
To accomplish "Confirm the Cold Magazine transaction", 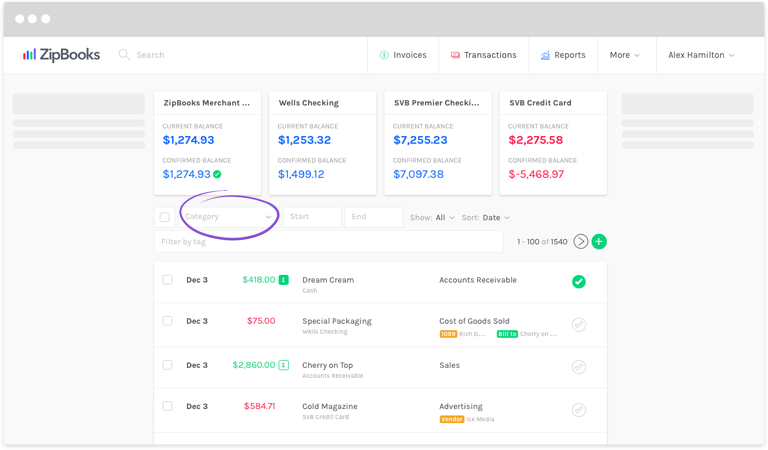I will click(x=579, y=410).
